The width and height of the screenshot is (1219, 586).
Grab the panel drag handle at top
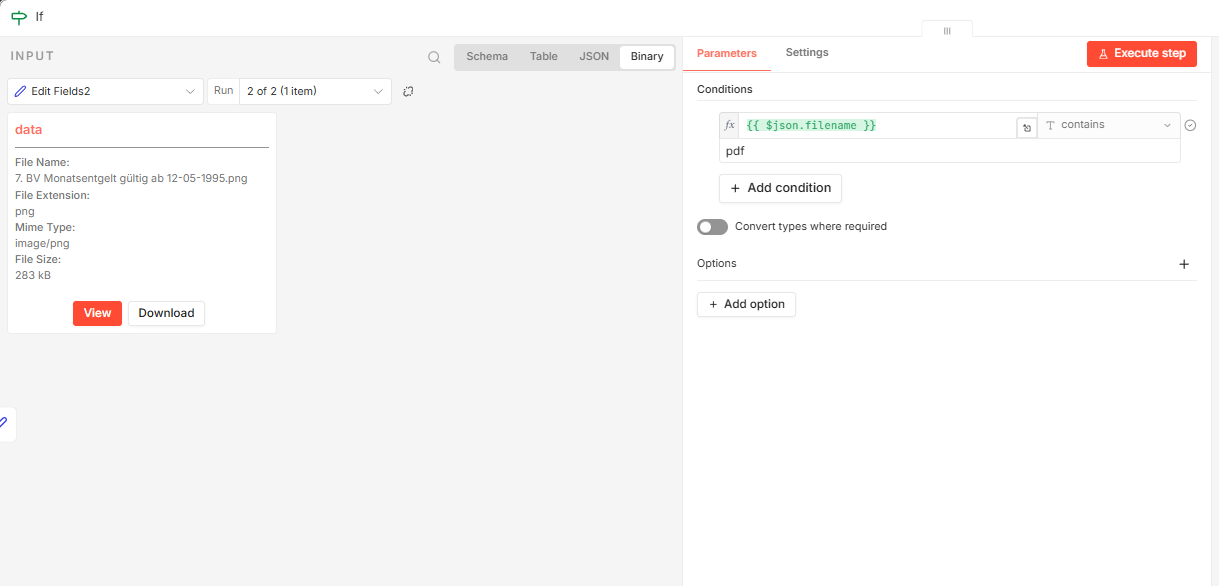pyautogui.click(x=946, y=31)
